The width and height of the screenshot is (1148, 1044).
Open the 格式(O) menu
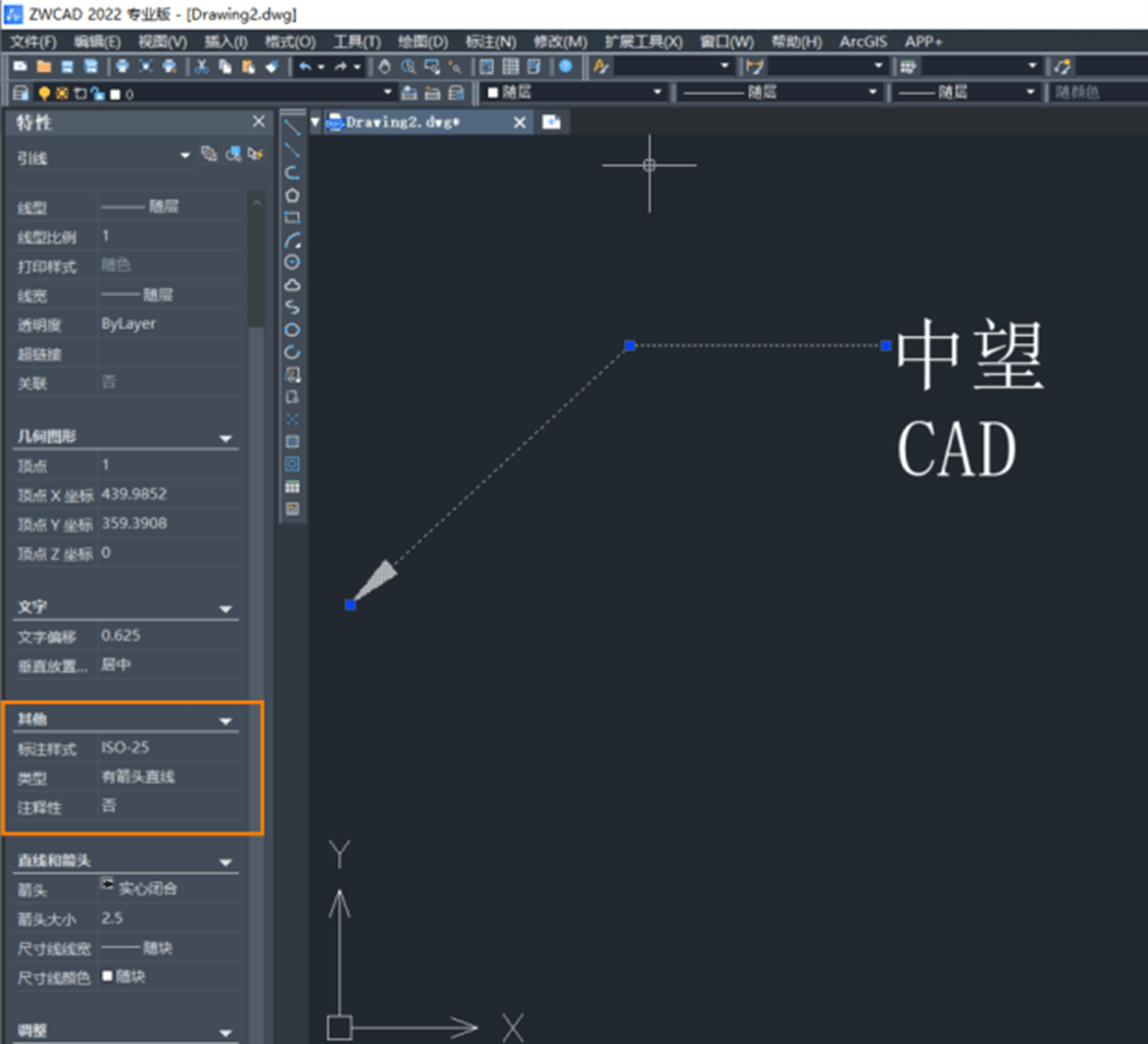290,41
